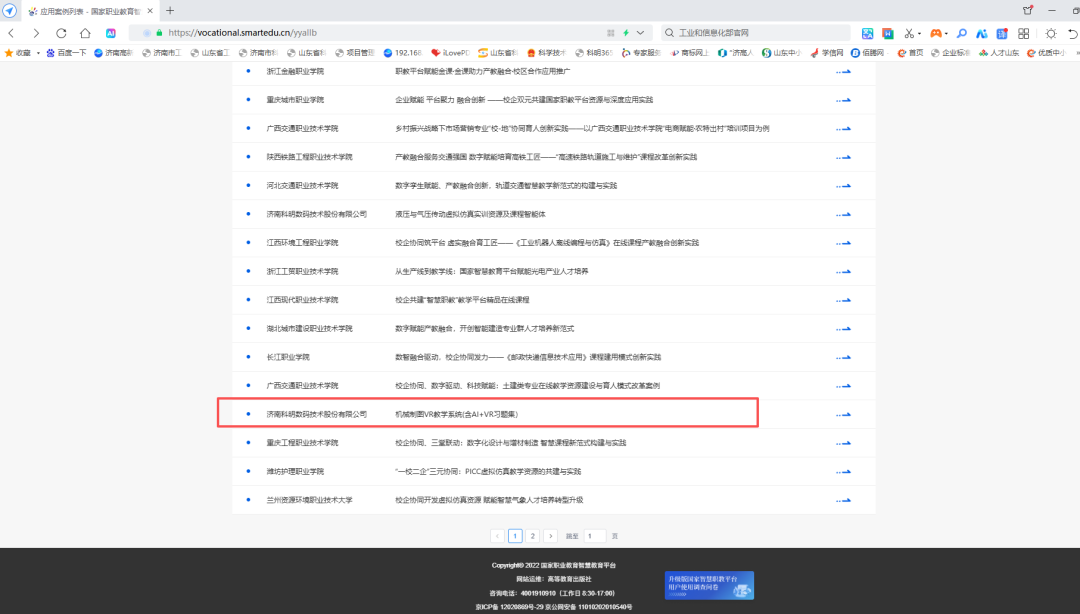1080x614 pixels.
Task: Reload the page with the refresh icon
Action: coord(61,32)
